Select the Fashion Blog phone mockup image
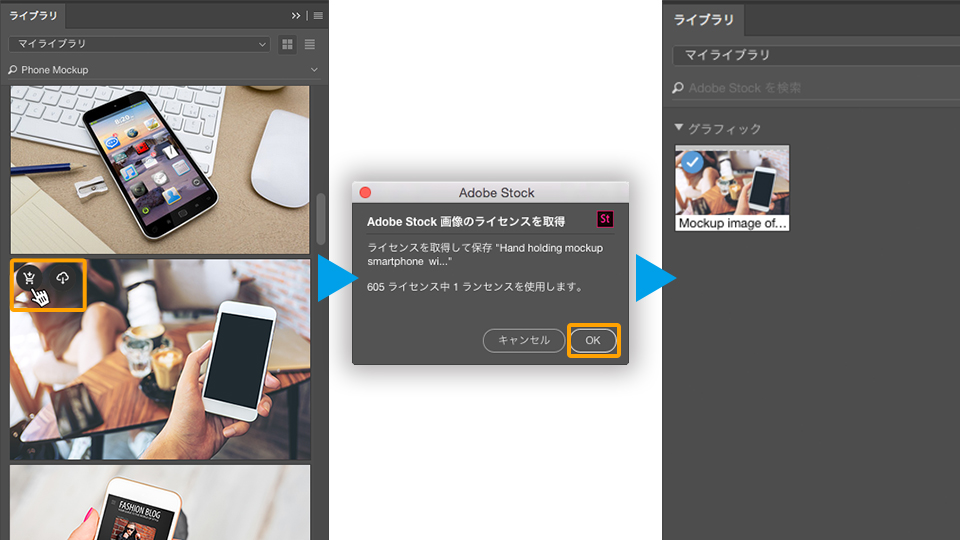960x540 pixels. 160,502
